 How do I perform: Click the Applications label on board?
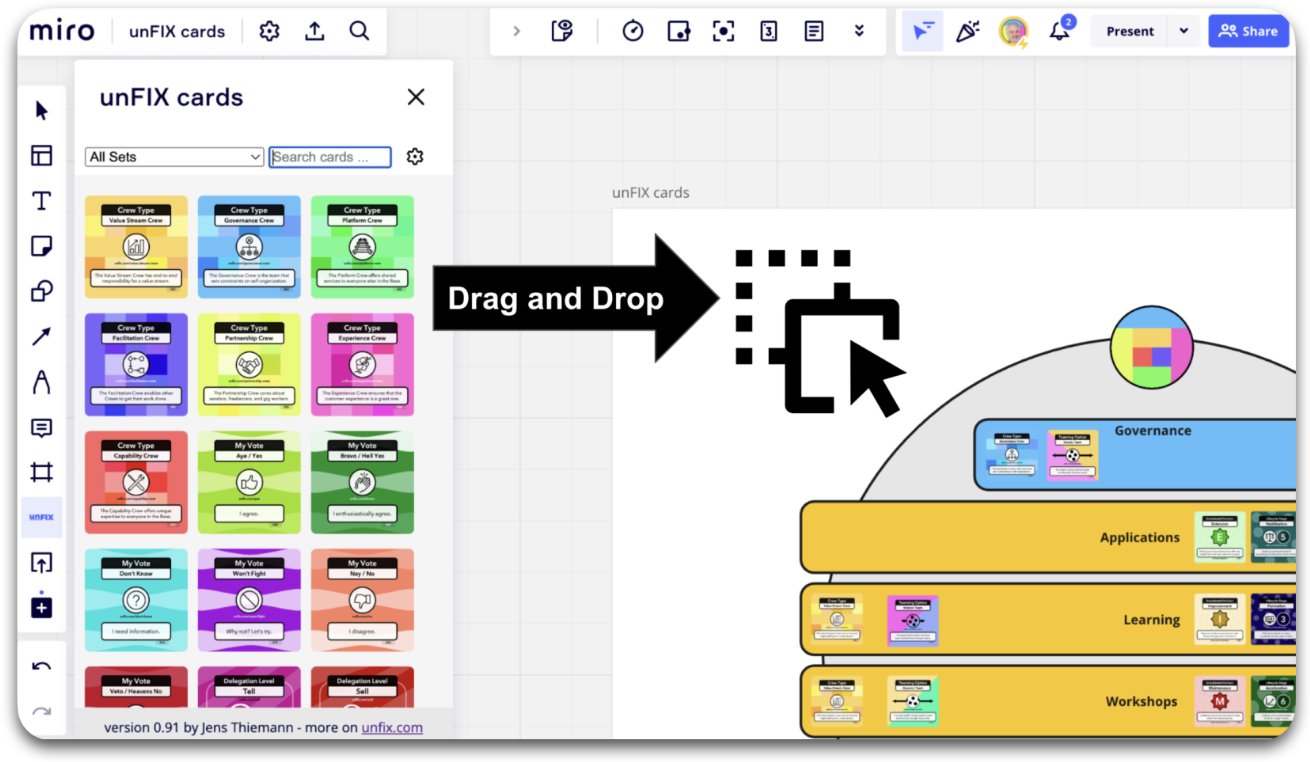tap(1140, 537)
